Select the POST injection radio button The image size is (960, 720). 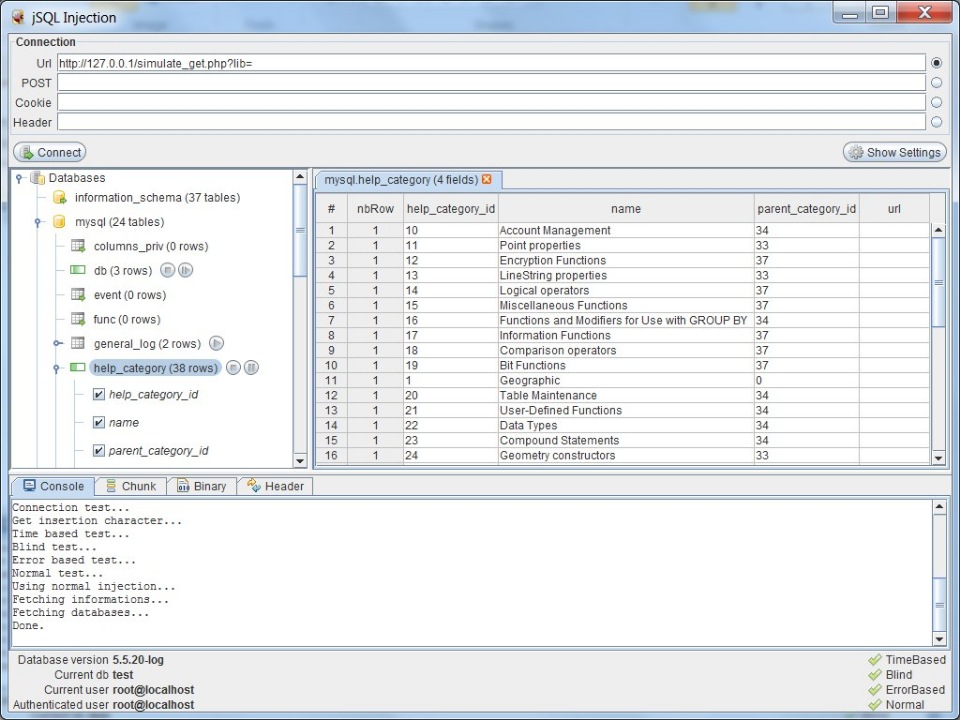(x=937, y=83)
